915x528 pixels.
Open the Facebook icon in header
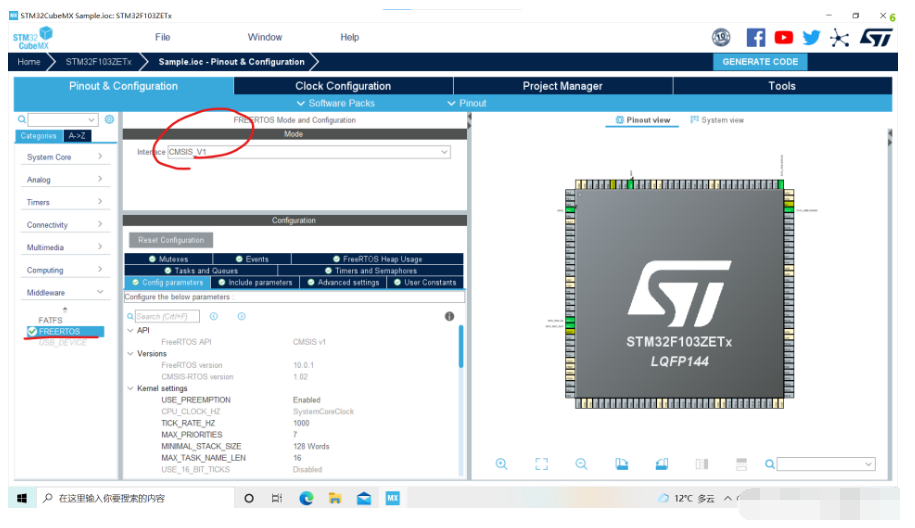756,37
